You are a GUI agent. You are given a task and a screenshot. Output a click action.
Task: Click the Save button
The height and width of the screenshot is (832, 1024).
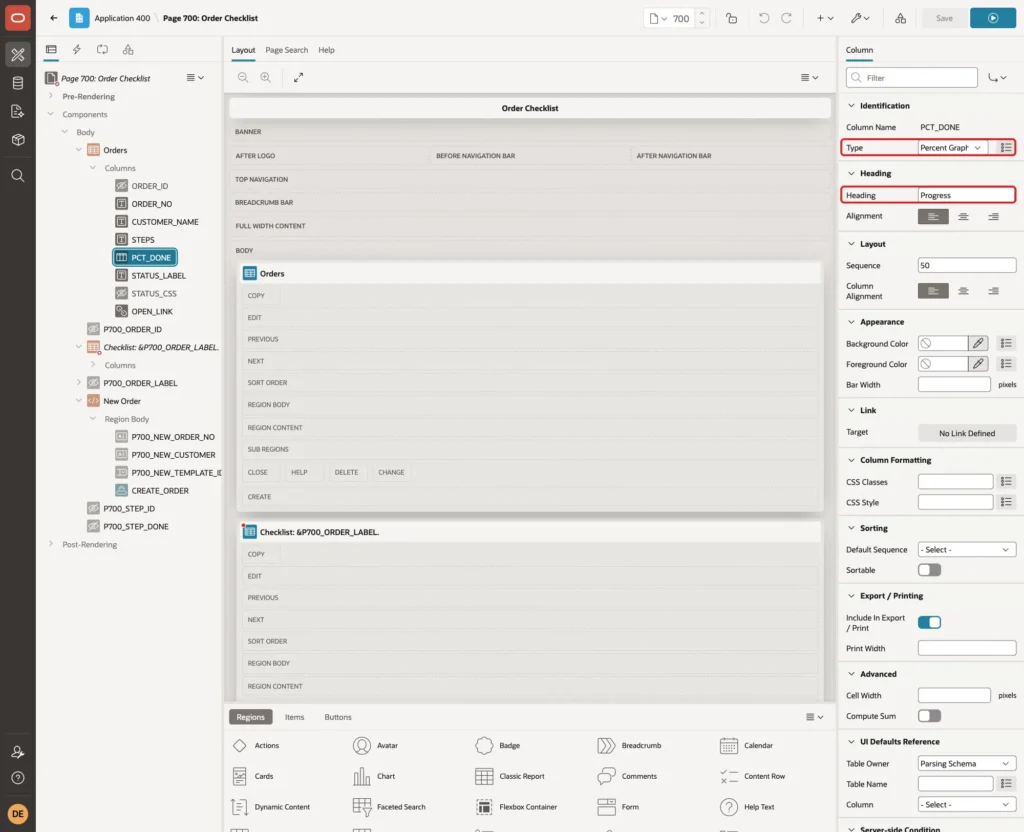tap(944, 18)
